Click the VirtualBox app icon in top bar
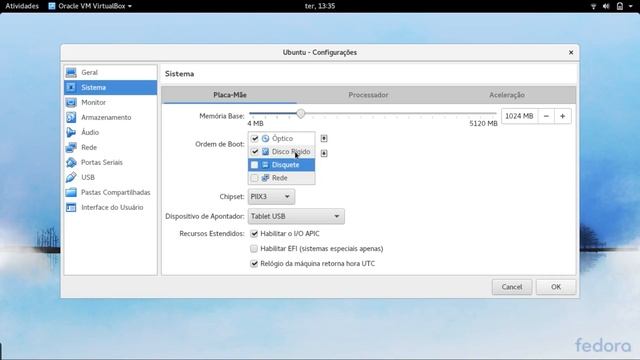This screenshot has height=360, width=640. pyautogui.click(x=52, y=6)
